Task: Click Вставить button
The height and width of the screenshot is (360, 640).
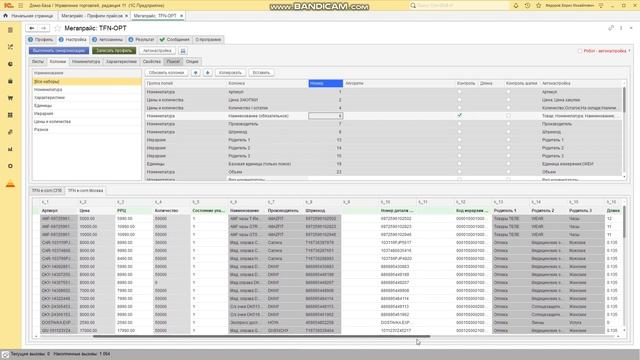Action: click(261, 73)
